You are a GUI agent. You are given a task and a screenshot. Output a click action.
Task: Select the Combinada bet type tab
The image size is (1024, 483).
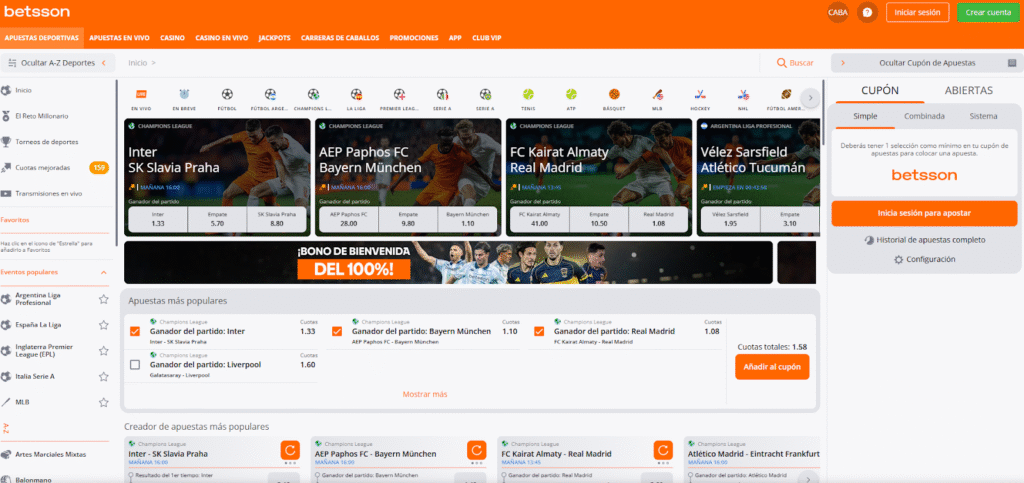coord(924,116)
